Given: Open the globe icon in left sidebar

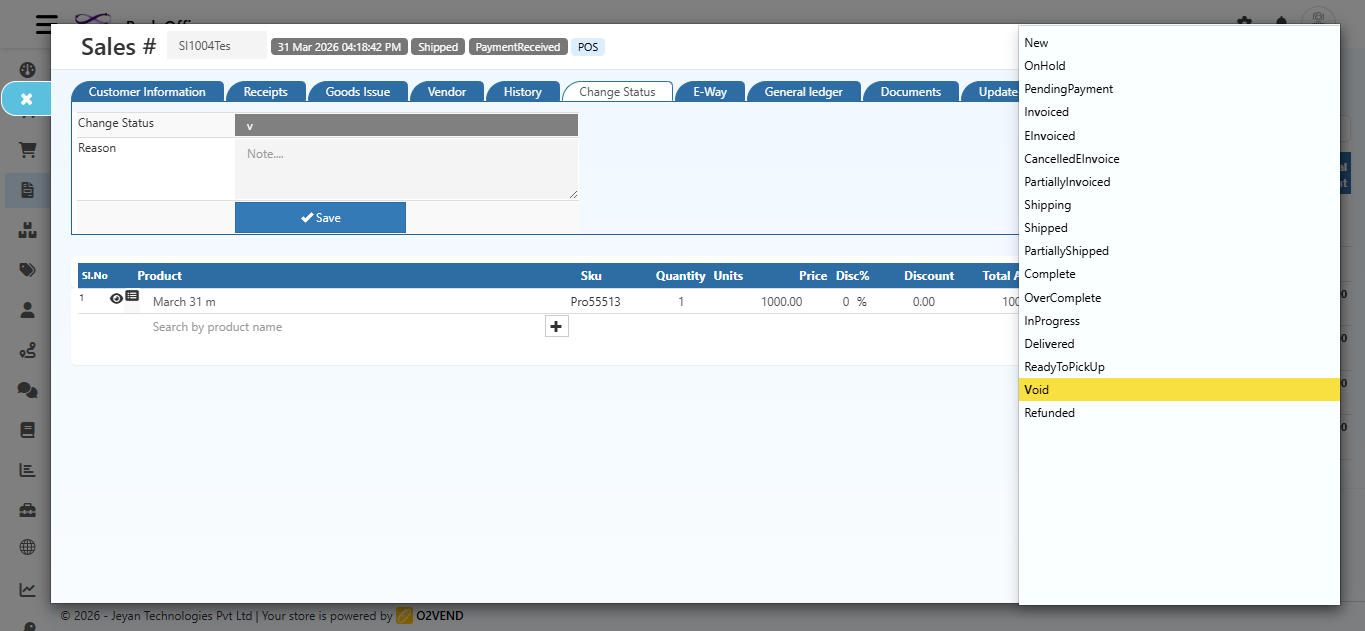Looking at the screenshot, I should click(x=27, y=547).
